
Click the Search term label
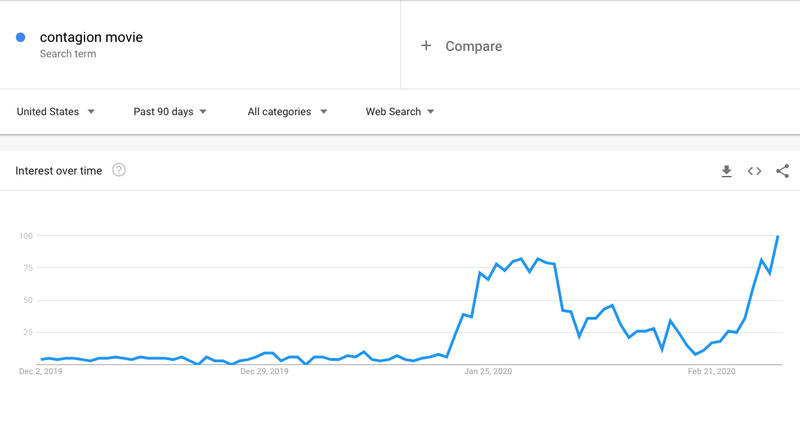[68, 54]
